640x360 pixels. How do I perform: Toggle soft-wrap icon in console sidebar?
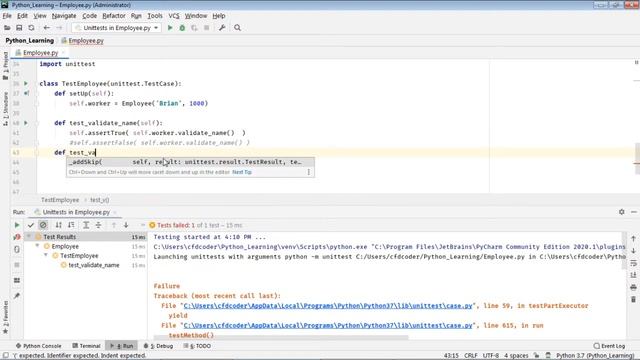pos(633,263)
